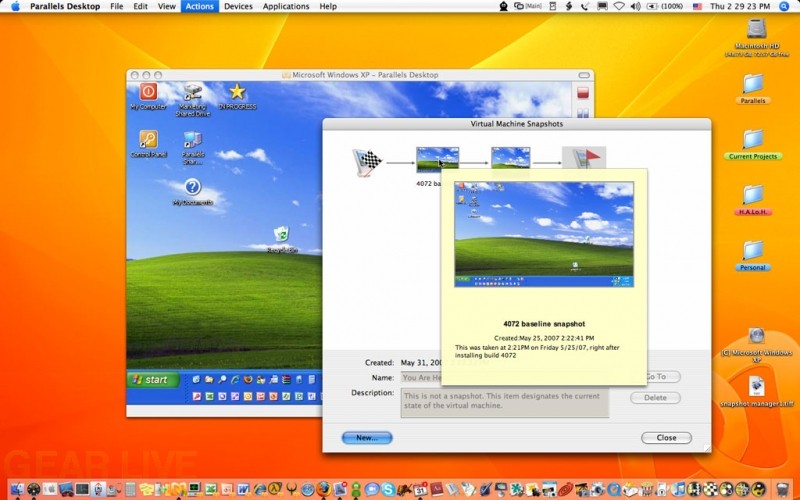The height and width of the screenshot is (500, 800).
Task: Select the Parallels folder on Mac desktop
Action: click(x=753, y=89)
